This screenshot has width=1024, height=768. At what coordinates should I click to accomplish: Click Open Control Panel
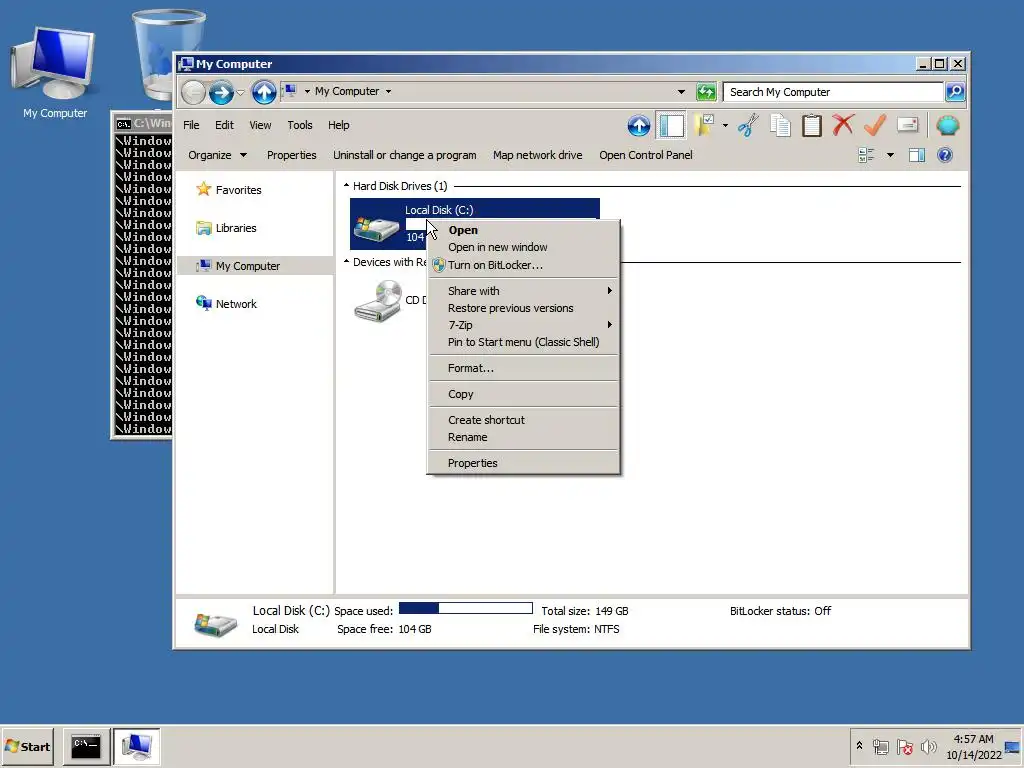pos(646,155)
